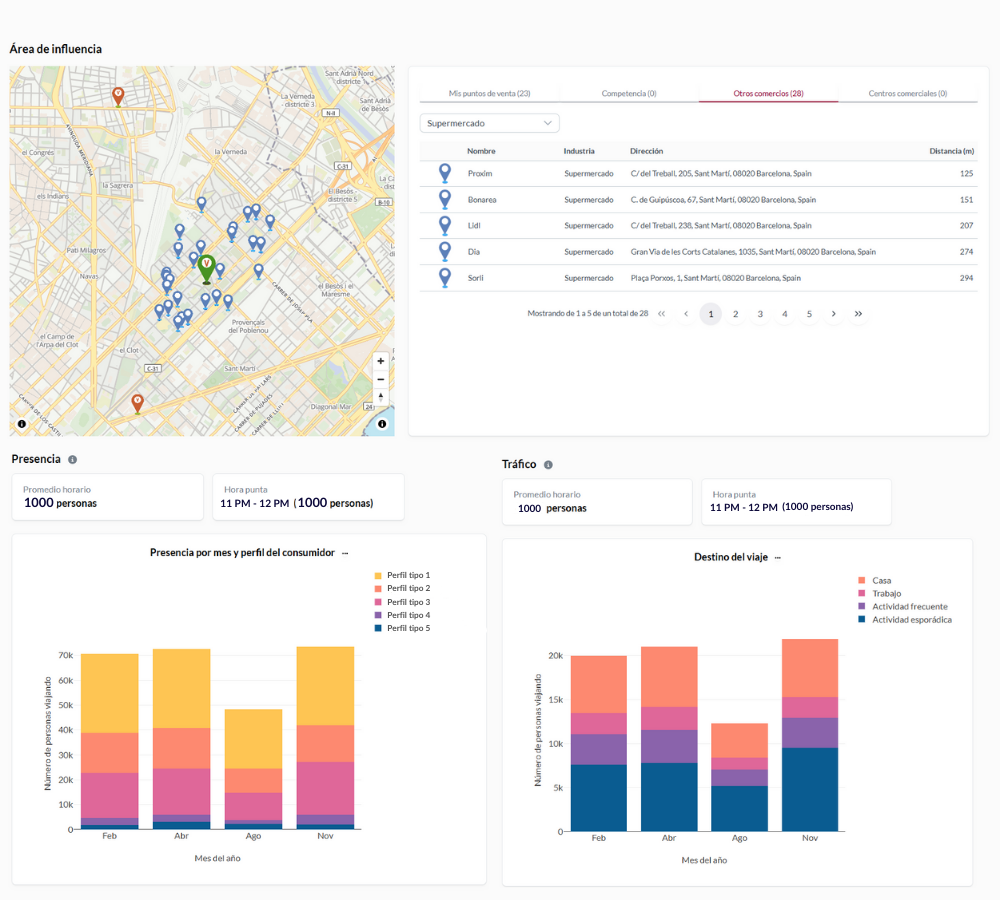Open the Tráfico info tooltip icon
1000x900 pixels.
click(548, 465)
